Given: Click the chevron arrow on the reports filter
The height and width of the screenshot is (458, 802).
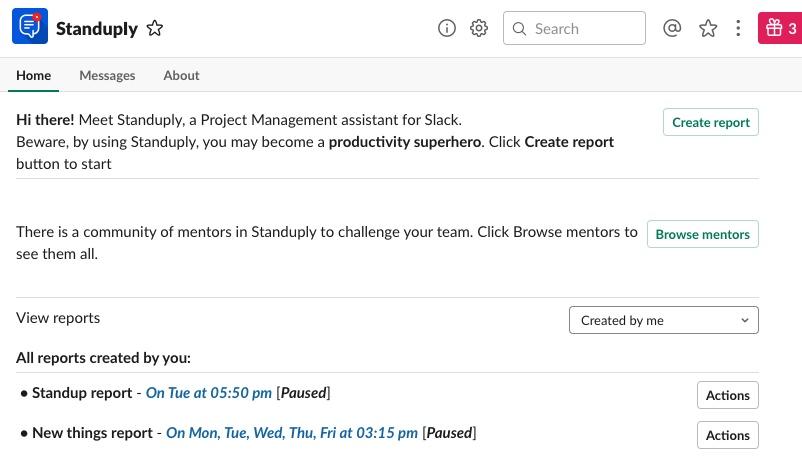Looking at the screenshot, I should click(x=745, y=320).
